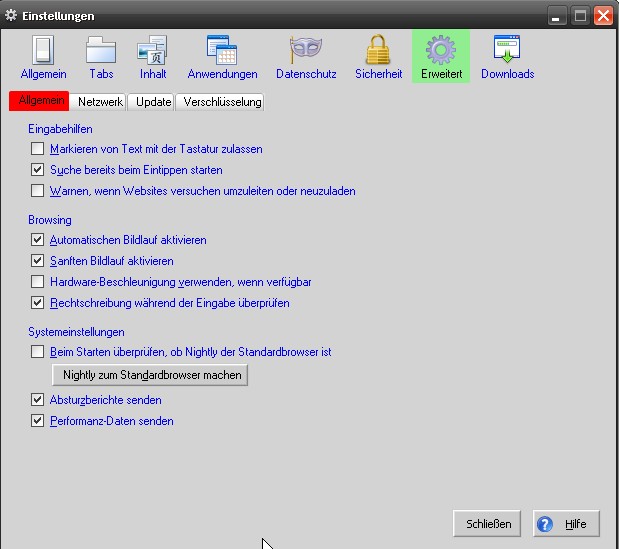Viewport: 619px width, 549px height.
Task: Click the Systemeinstellungen section heading
Action: [76, 332]
